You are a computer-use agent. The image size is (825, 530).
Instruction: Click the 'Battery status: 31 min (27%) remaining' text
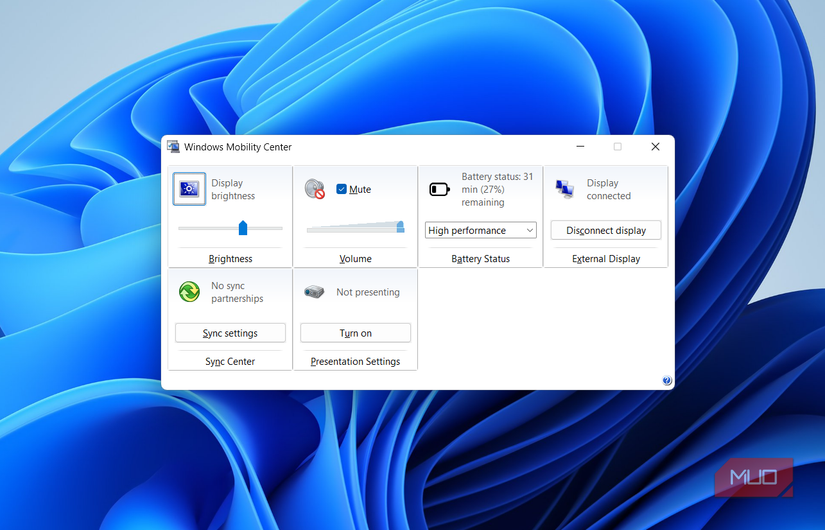coord(497,189)
